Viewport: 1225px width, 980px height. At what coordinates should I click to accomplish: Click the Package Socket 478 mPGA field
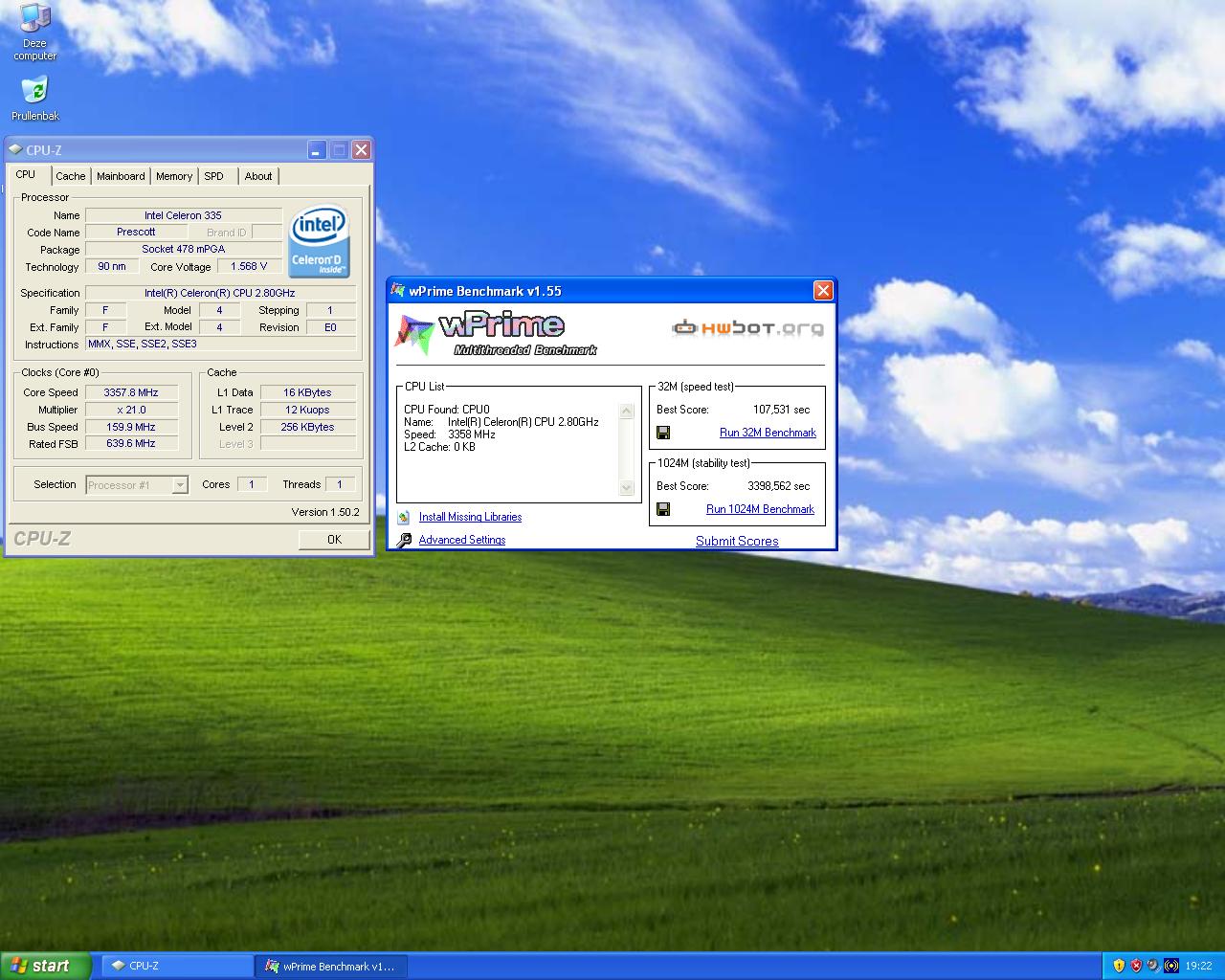pyautogui.click(x=184, y=249)
